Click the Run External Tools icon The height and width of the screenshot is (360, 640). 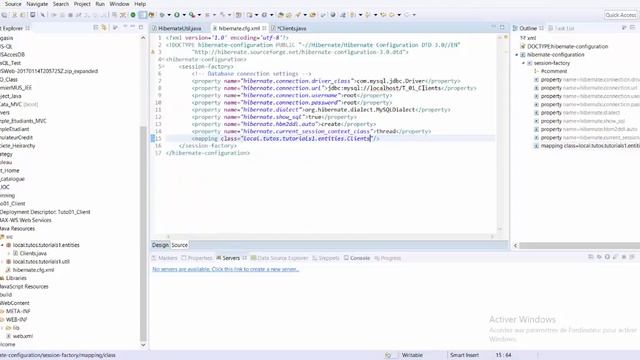click(192, 15)
